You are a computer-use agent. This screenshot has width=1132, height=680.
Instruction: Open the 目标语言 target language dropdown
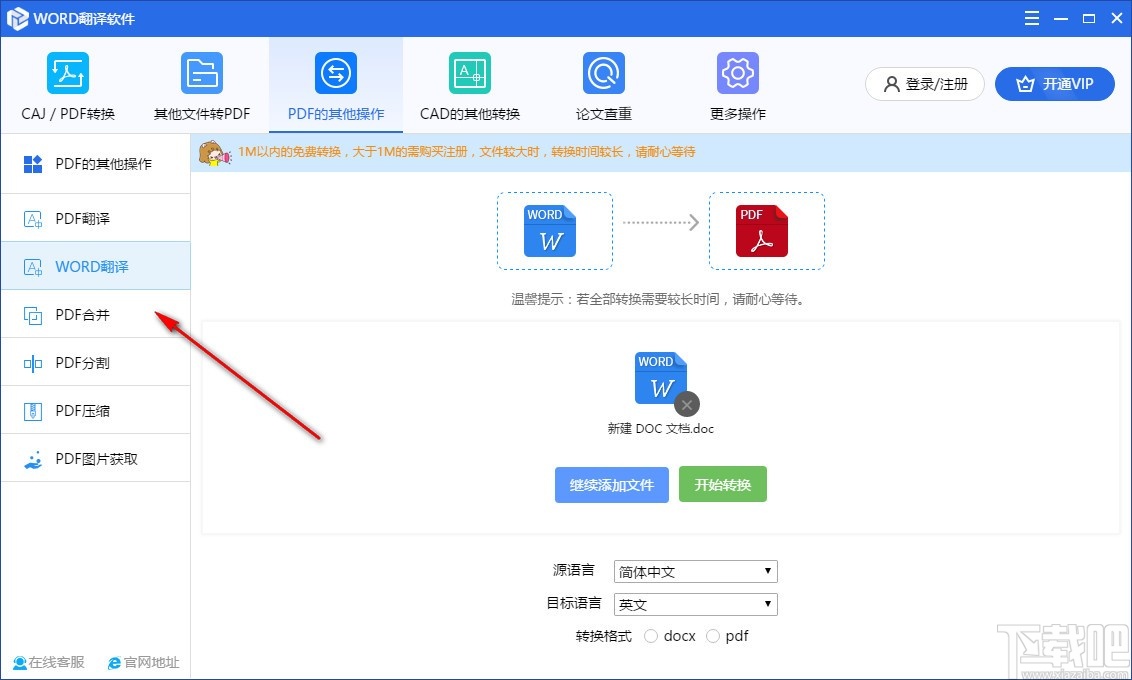pyautogui.click(x=694, y=604)
